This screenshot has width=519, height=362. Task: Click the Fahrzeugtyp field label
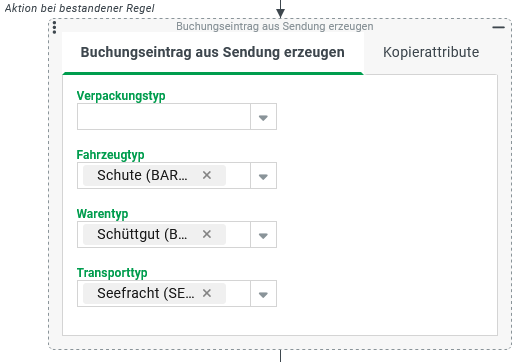110,155
